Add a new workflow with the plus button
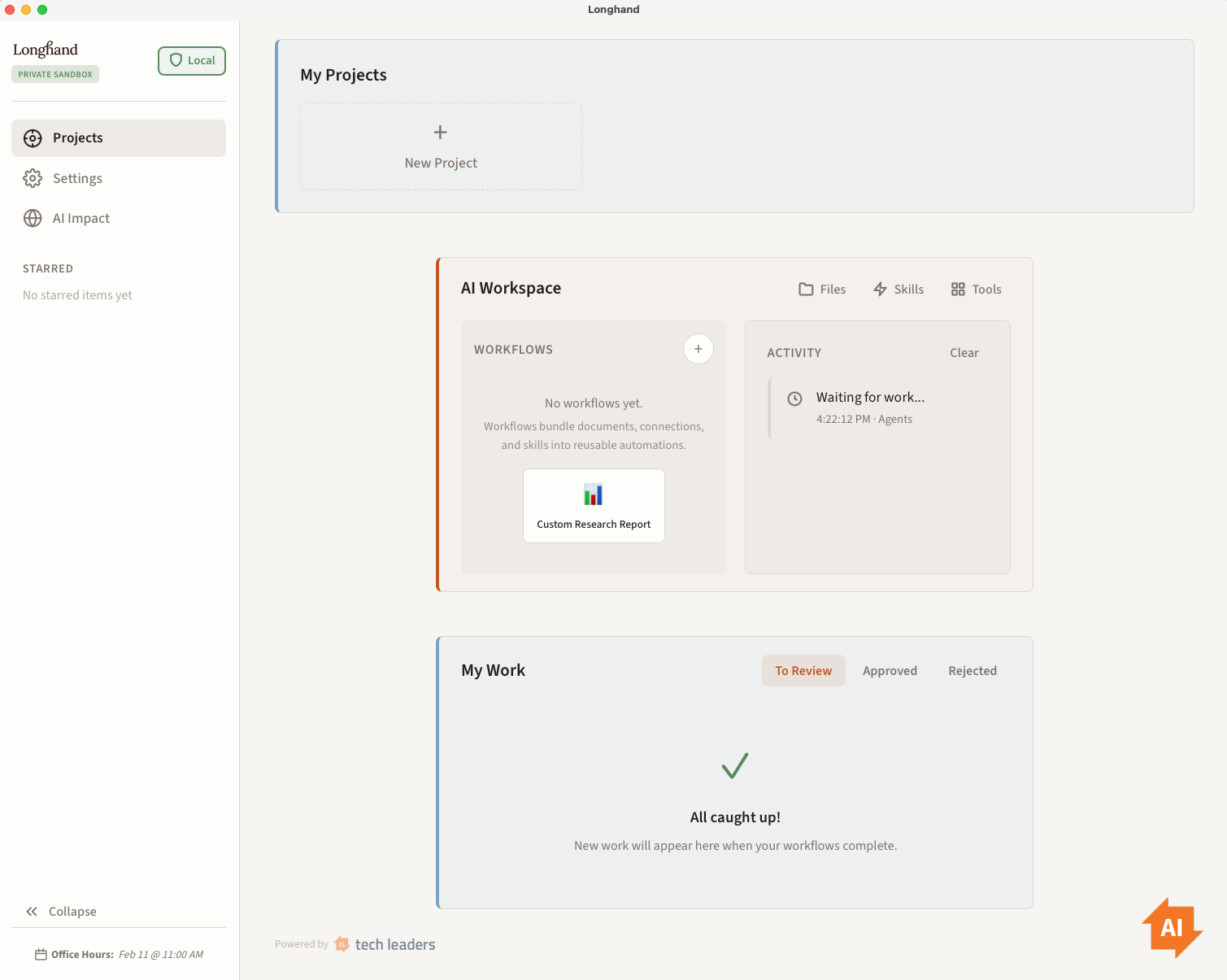The image size is (1227, 980). click(698, 348)
